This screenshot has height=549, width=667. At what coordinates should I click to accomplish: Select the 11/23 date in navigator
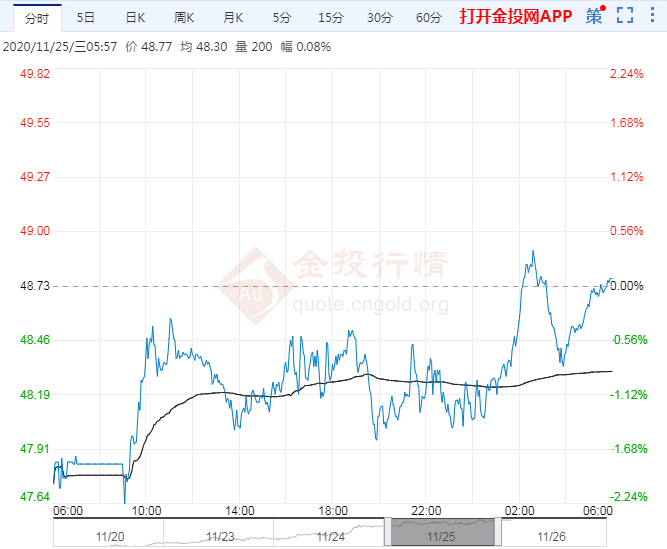[220, 537]
